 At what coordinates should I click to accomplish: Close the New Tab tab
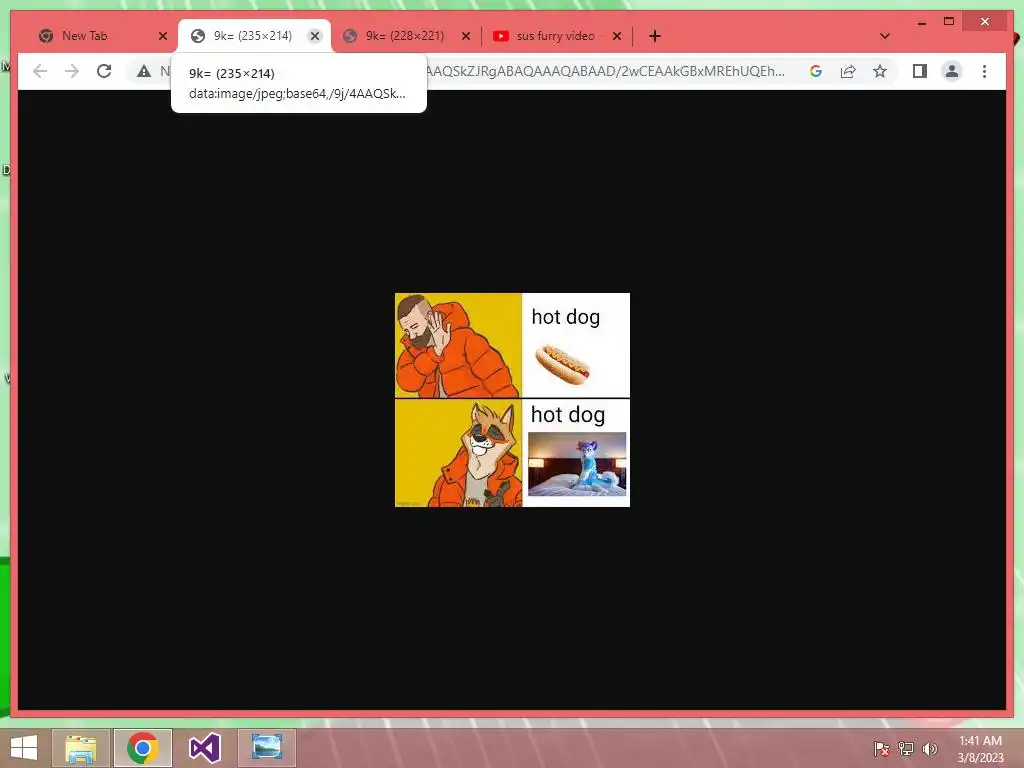[163, 36]
